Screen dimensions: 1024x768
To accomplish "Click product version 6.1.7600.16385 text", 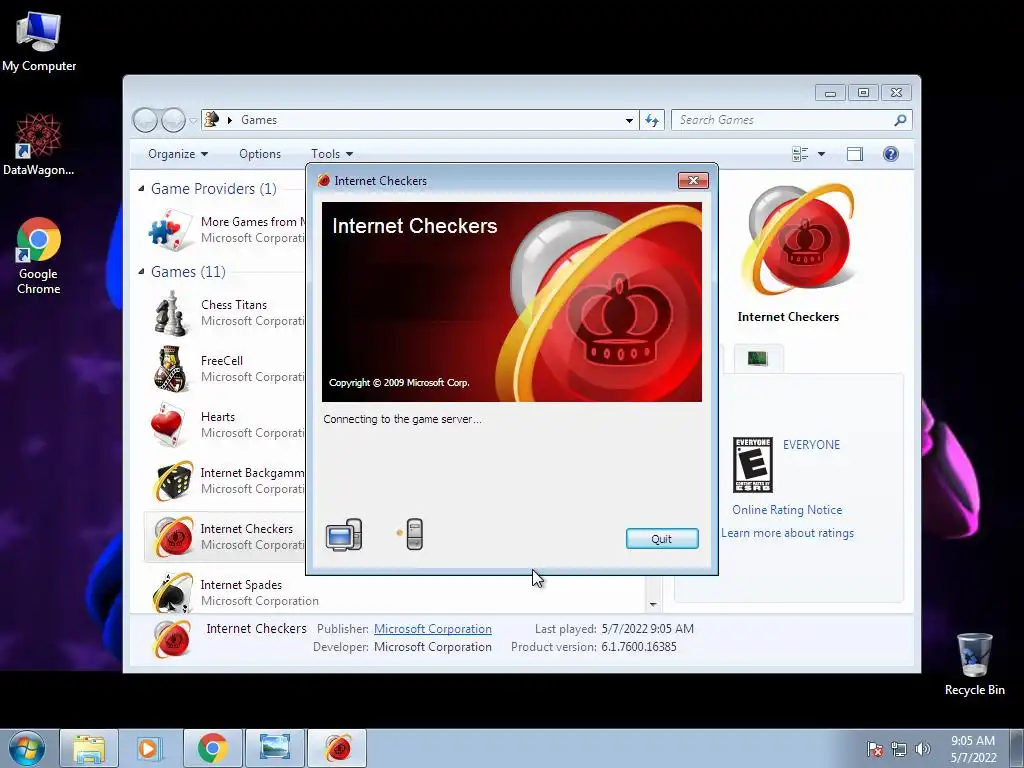I will [639, 647].
